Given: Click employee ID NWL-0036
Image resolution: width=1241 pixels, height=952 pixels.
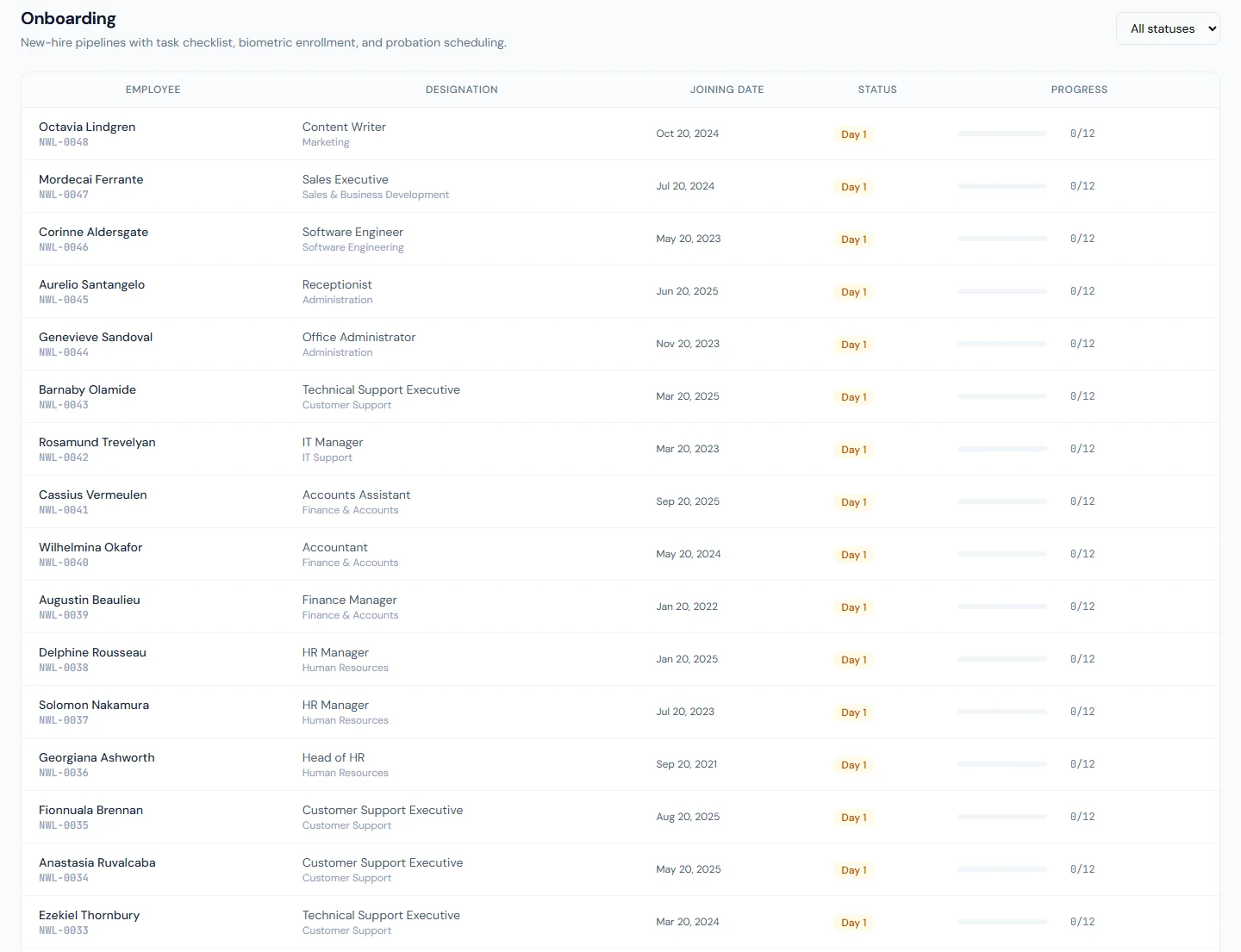Looking at the screenshot, I should 64,773.
